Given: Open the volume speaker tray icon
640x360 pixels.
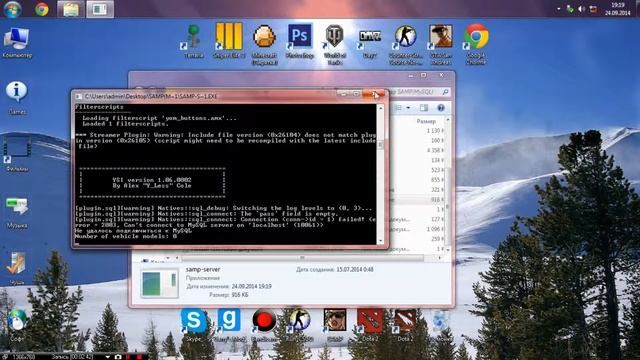Looking at the screenshot, I should coord(582,9).
